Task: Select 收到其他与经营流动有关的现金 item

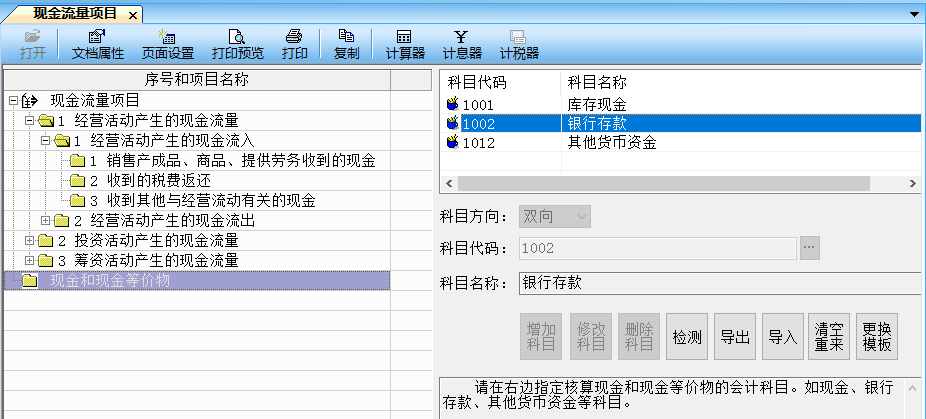Action: 203,200
